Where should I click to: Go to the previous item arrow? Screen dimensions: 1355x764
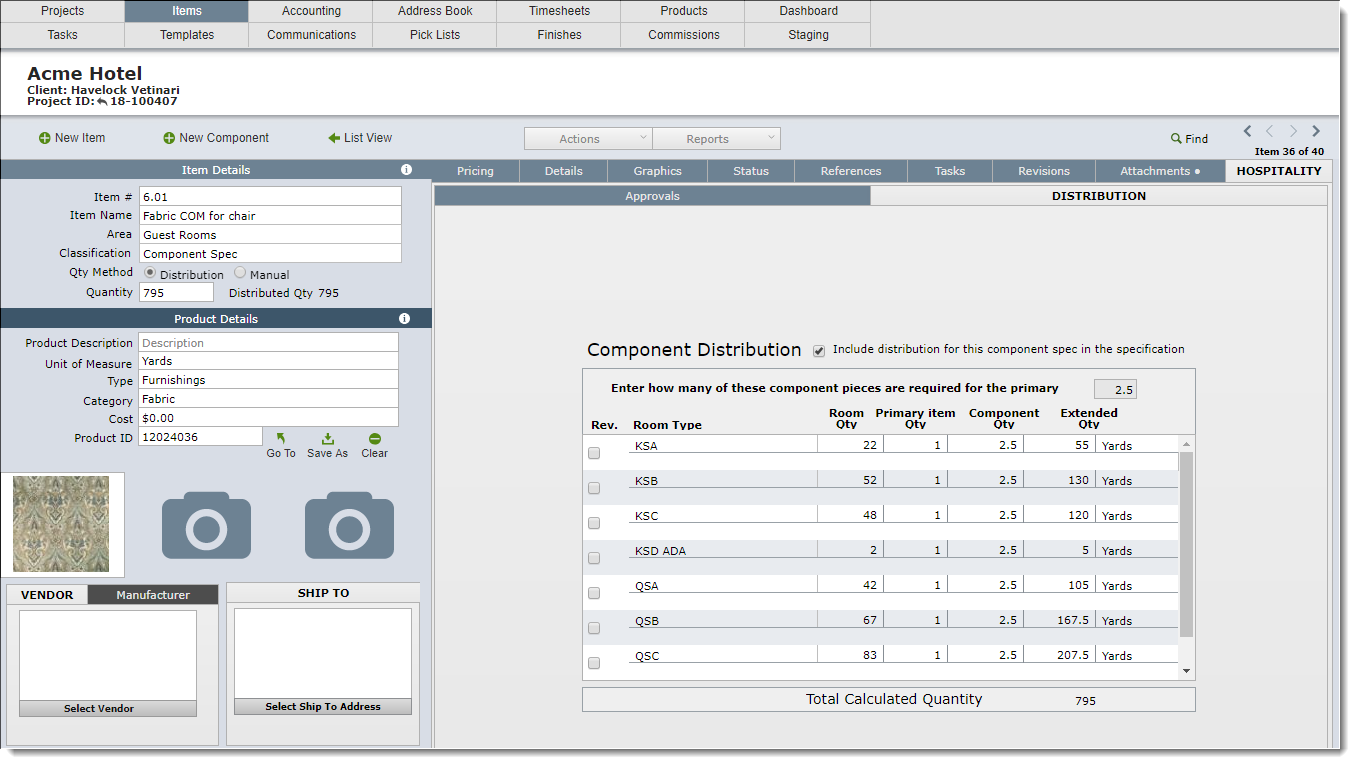[x=1270, y=131]
